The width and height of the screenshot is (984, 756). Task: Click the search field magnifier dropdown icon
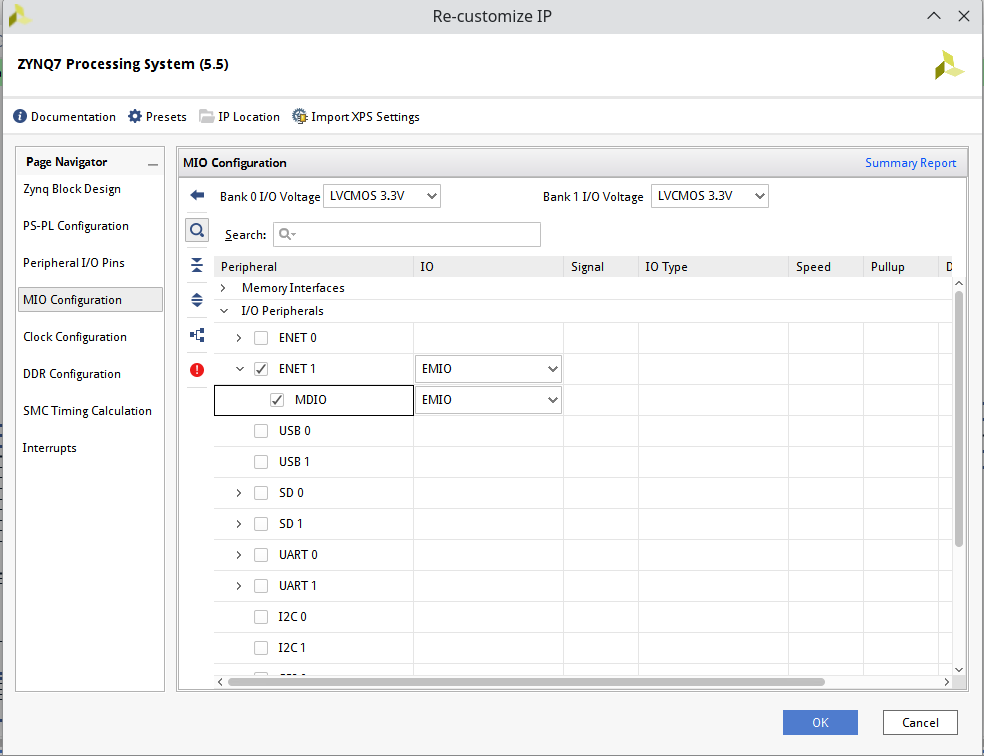[x=287, y=234]
